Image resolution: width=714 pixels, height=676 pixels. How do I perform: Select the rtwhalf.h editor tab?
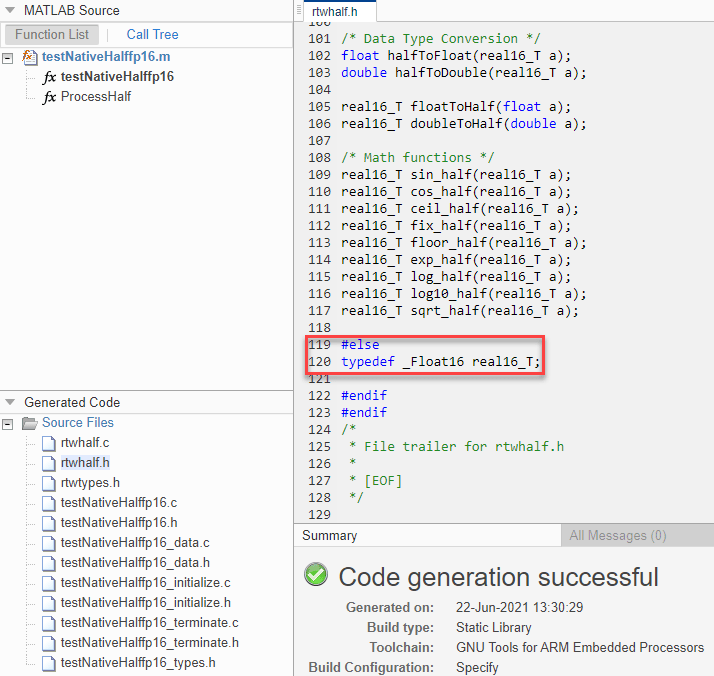click(x=335, y=11)
